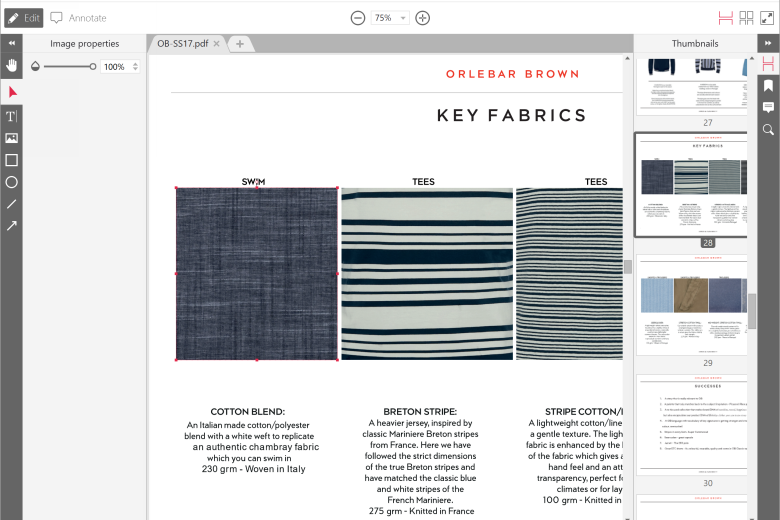Select the Hand pan tool
Screen dimensions: 780x520
(11, 66)
